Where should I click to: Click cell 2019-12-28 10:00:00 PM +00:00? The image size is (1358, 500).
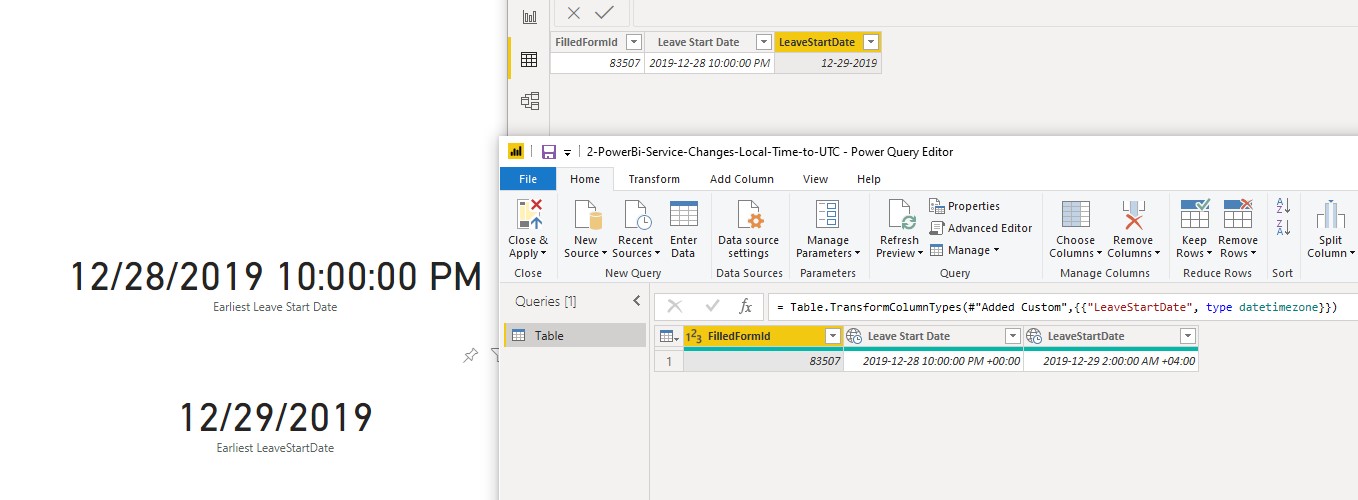[933, 361]
